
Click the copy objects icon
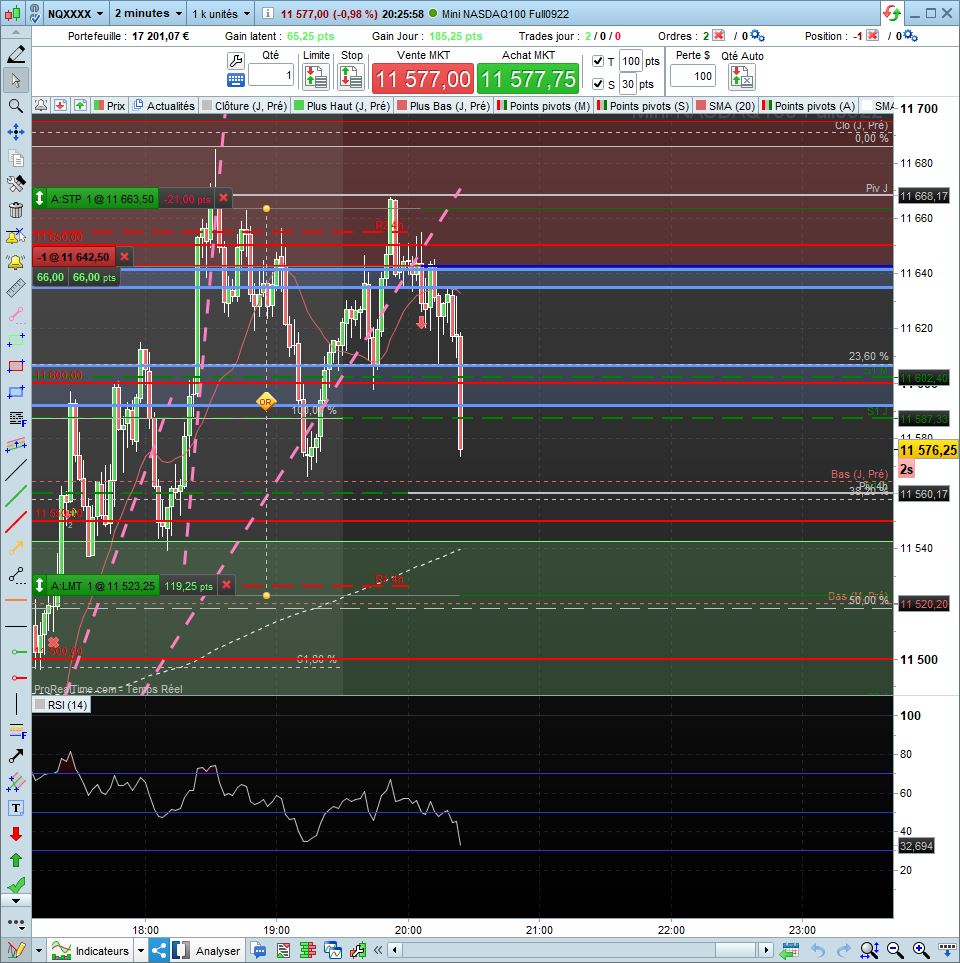[16, 158]
